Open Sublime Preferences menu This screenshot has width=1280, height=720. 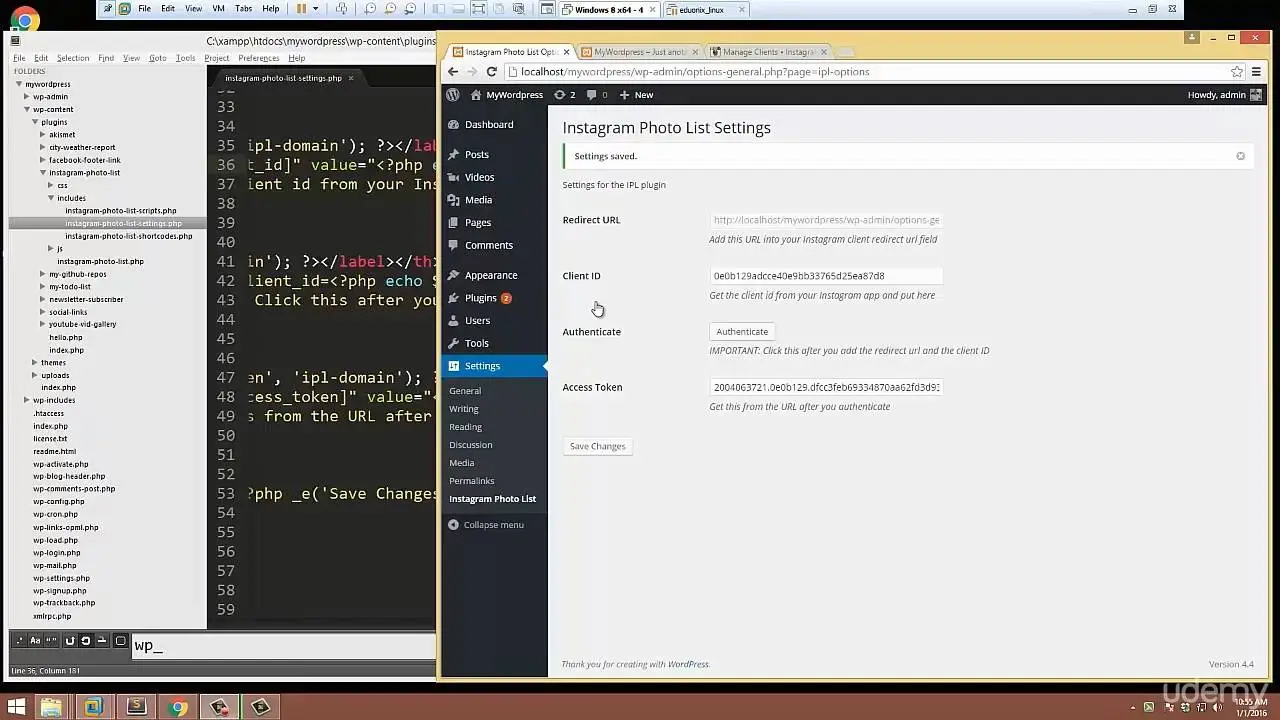pyautogui.click(x=259, y=58)
